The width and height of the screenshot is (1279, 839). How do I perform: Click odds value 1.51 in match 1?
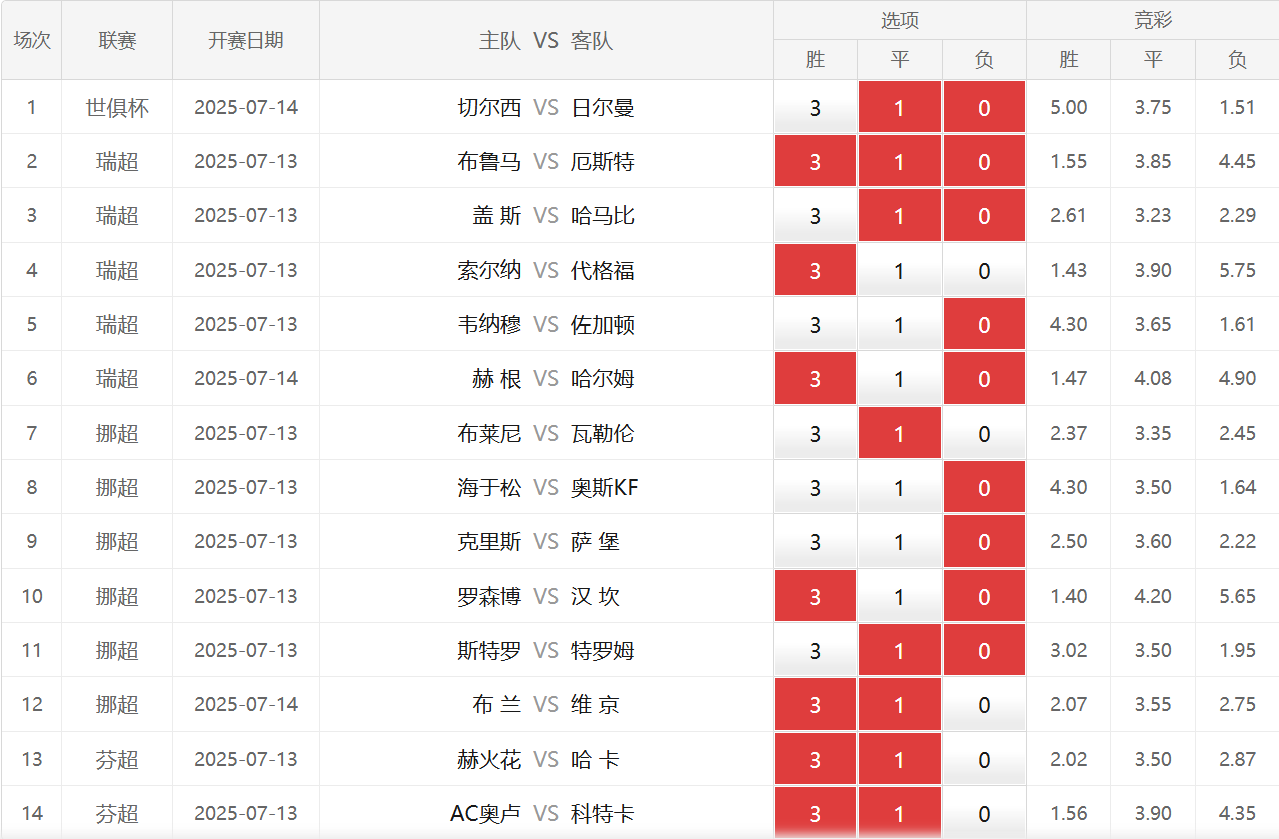pos(1237,107)
